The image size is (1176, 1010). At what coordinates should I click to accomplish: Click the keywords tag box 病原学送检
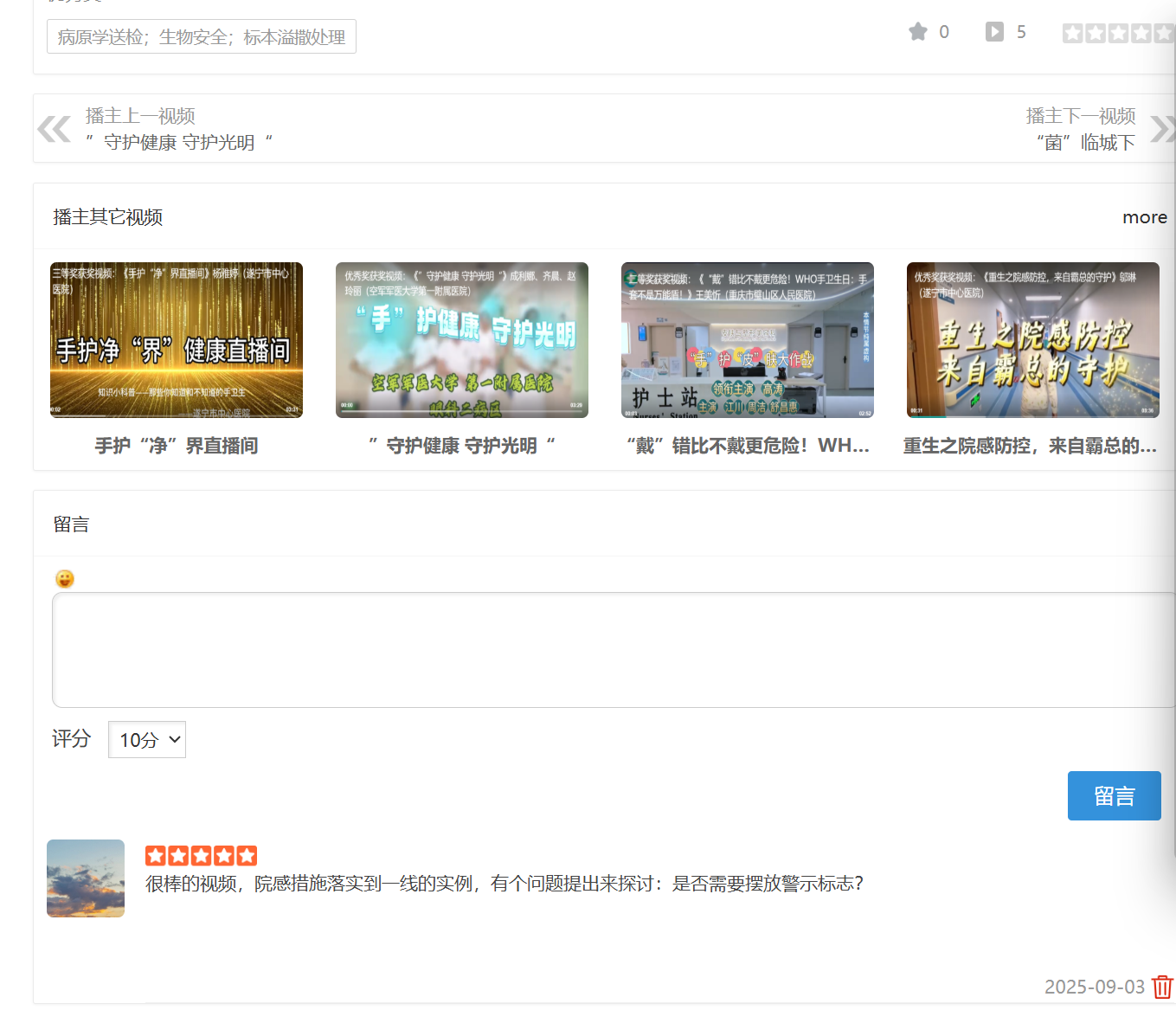(x=202, y=37)
